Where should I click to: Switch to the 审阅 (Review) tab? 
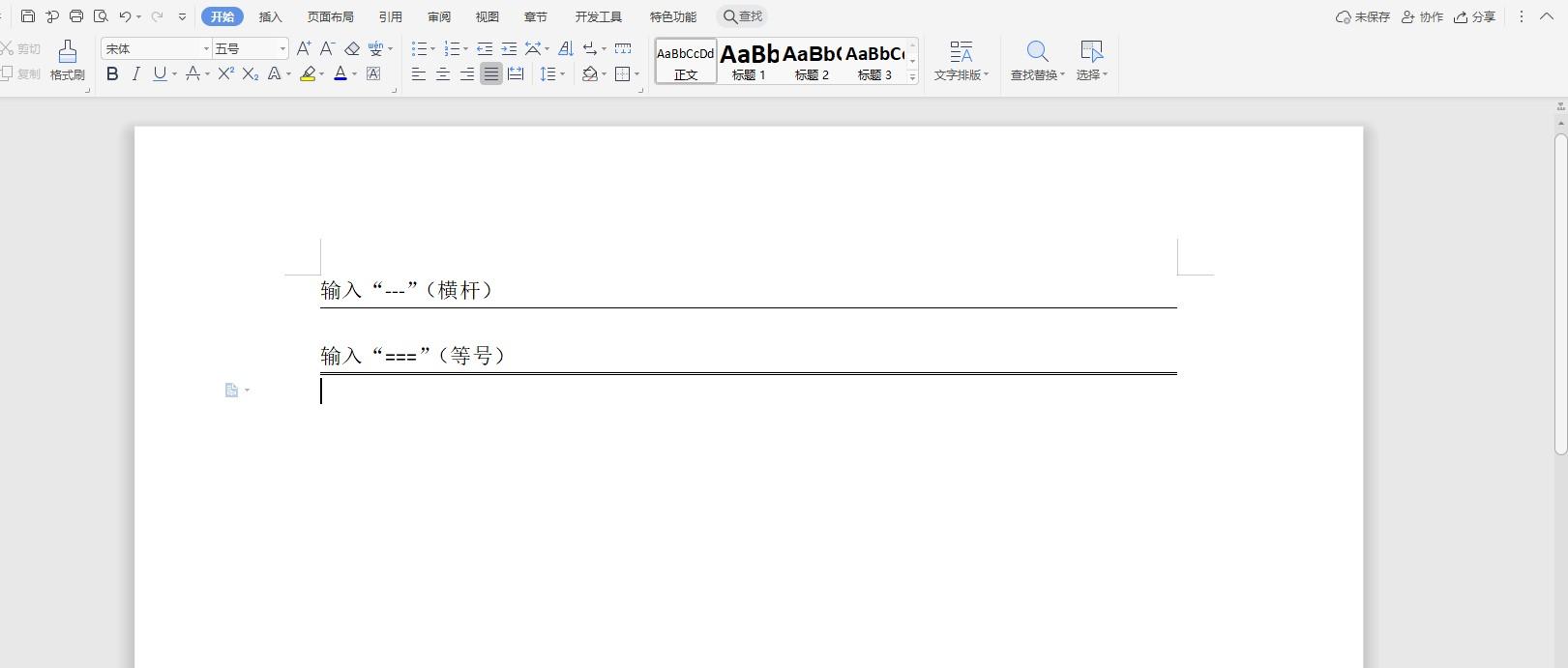(439, 16)
